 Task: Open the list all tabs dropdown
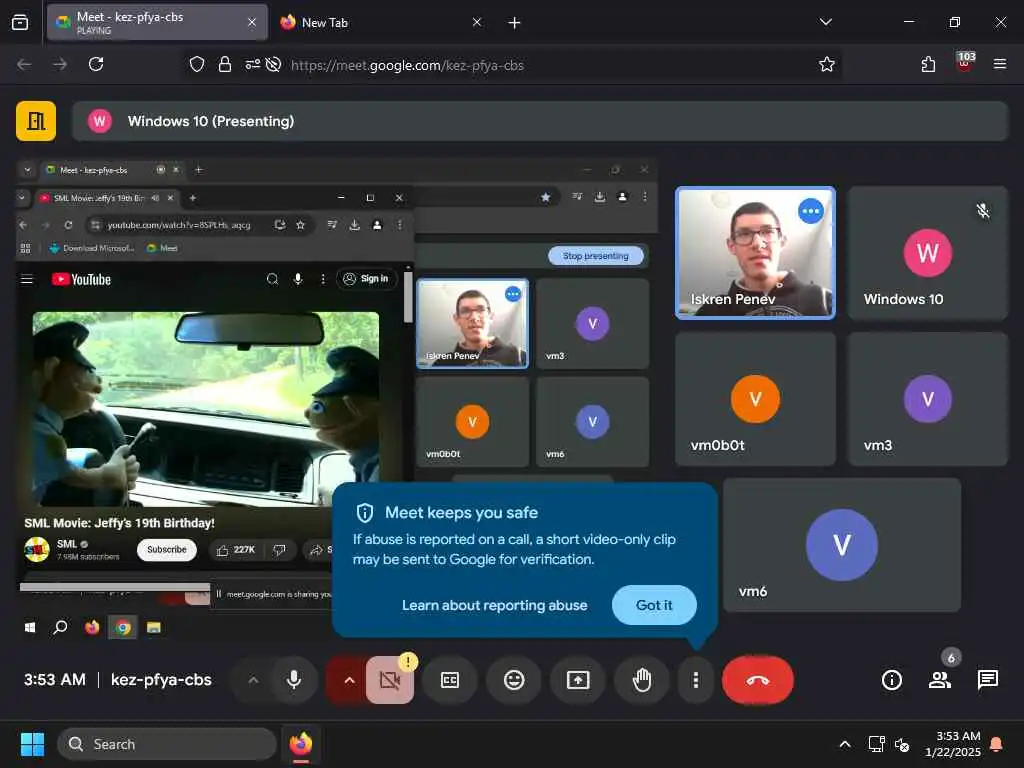pos(825,22)
